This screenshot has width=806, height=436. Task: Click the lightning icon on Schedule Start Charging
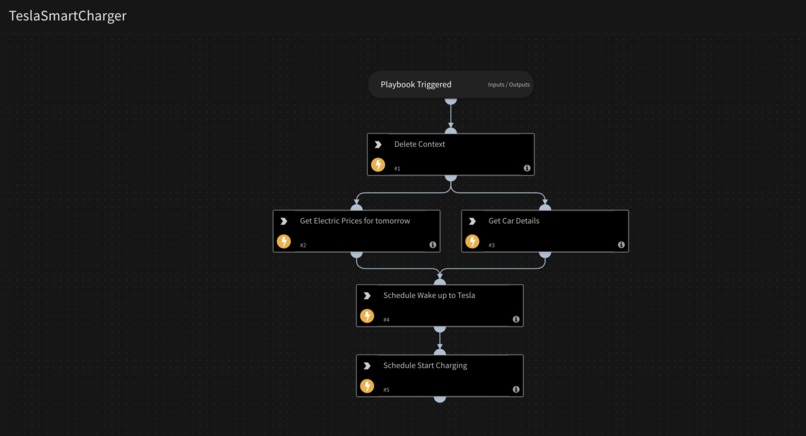(367, 386)
